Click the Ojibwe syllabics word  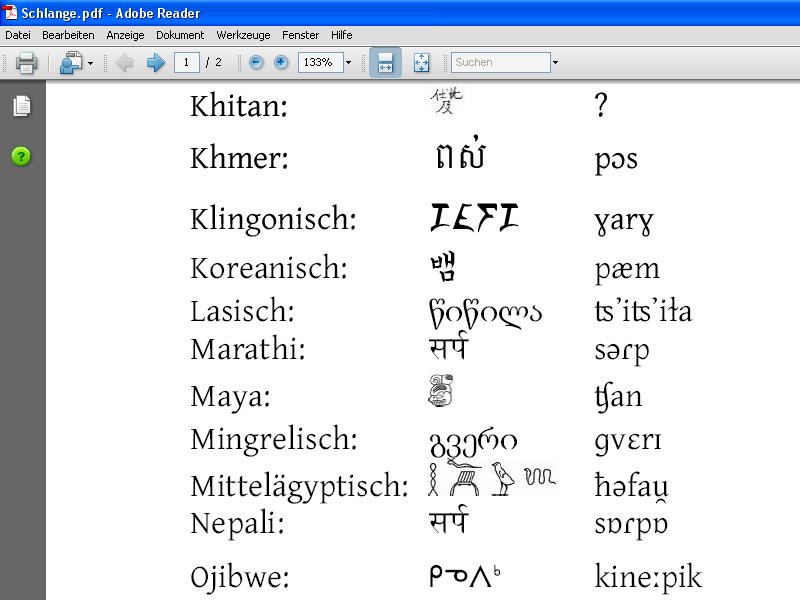[465, 576]
